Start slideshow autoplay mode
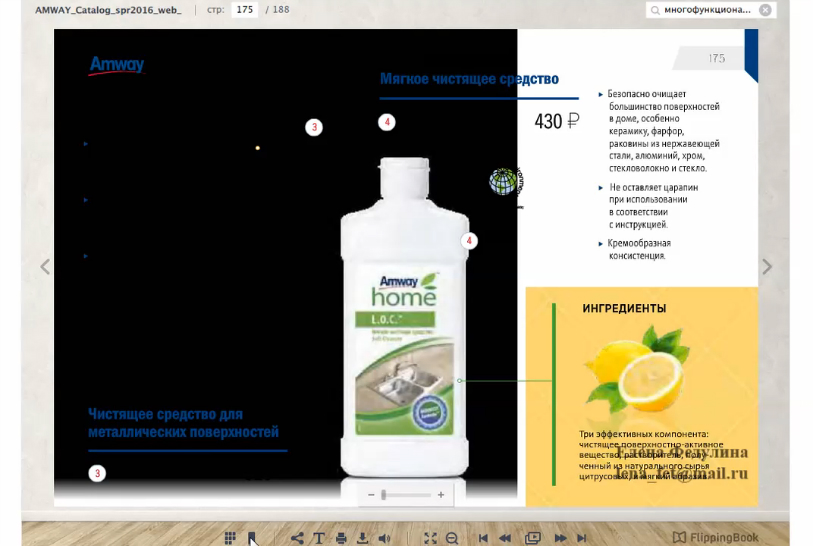This screenshot has width=813, height=546. [x=532, y=538]
